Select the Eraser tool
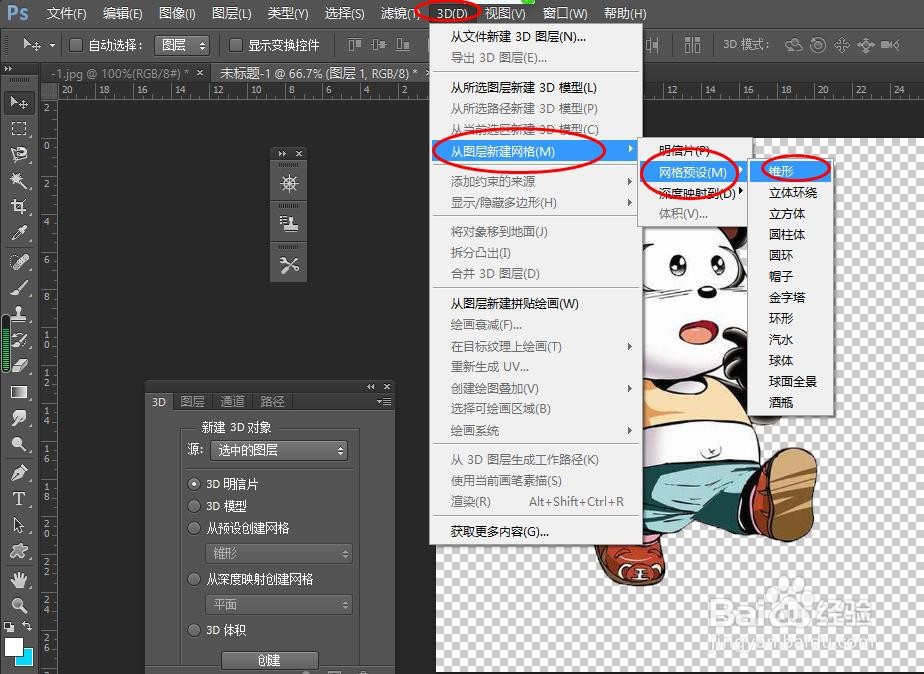Image resolution: width=924 pixels, height=674 pixels. (x=19, y=366)
